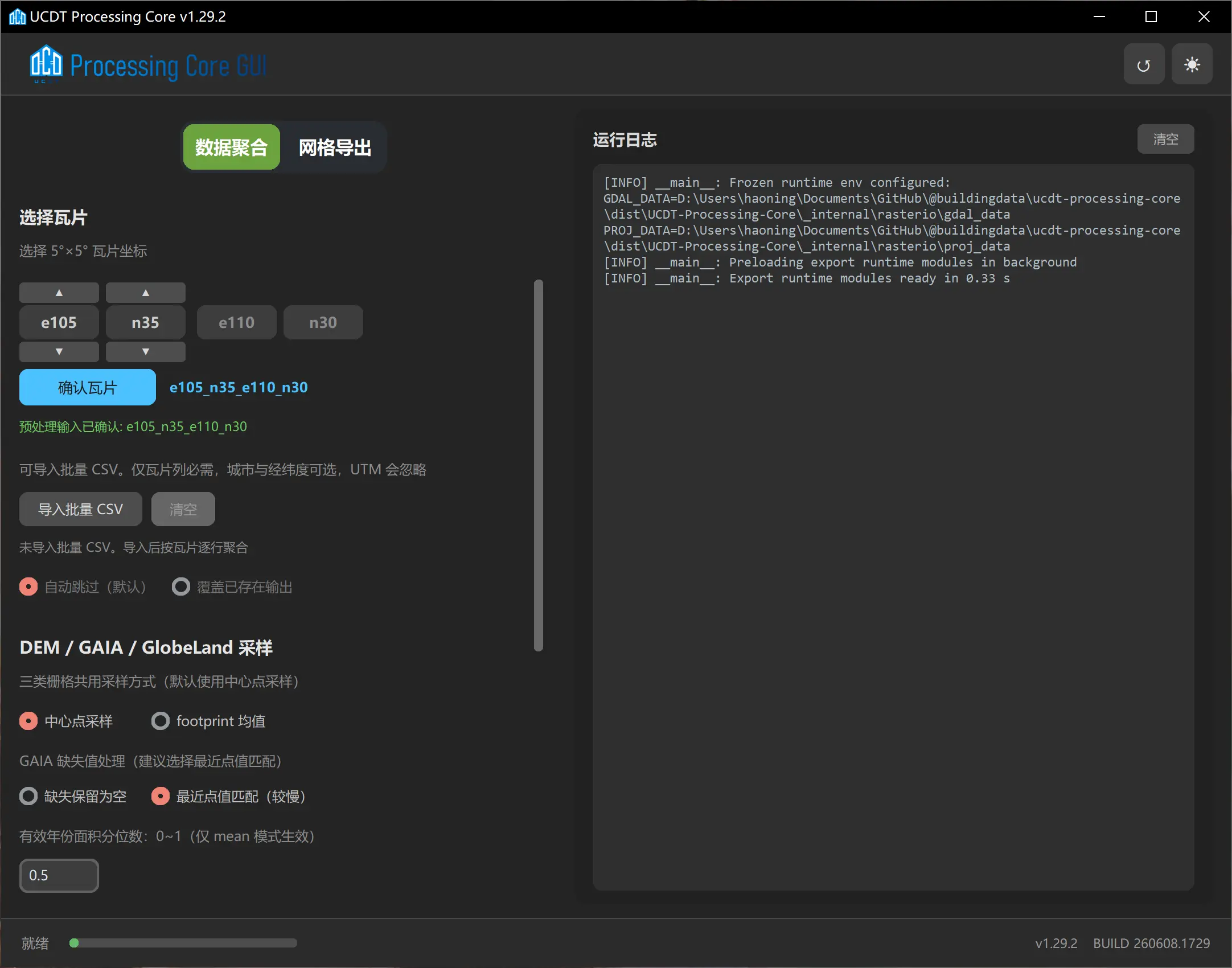1232x968 pixels.
Task: Click blue tile label e105_n35_e110_n30
Action: click(x=239, y=387)
